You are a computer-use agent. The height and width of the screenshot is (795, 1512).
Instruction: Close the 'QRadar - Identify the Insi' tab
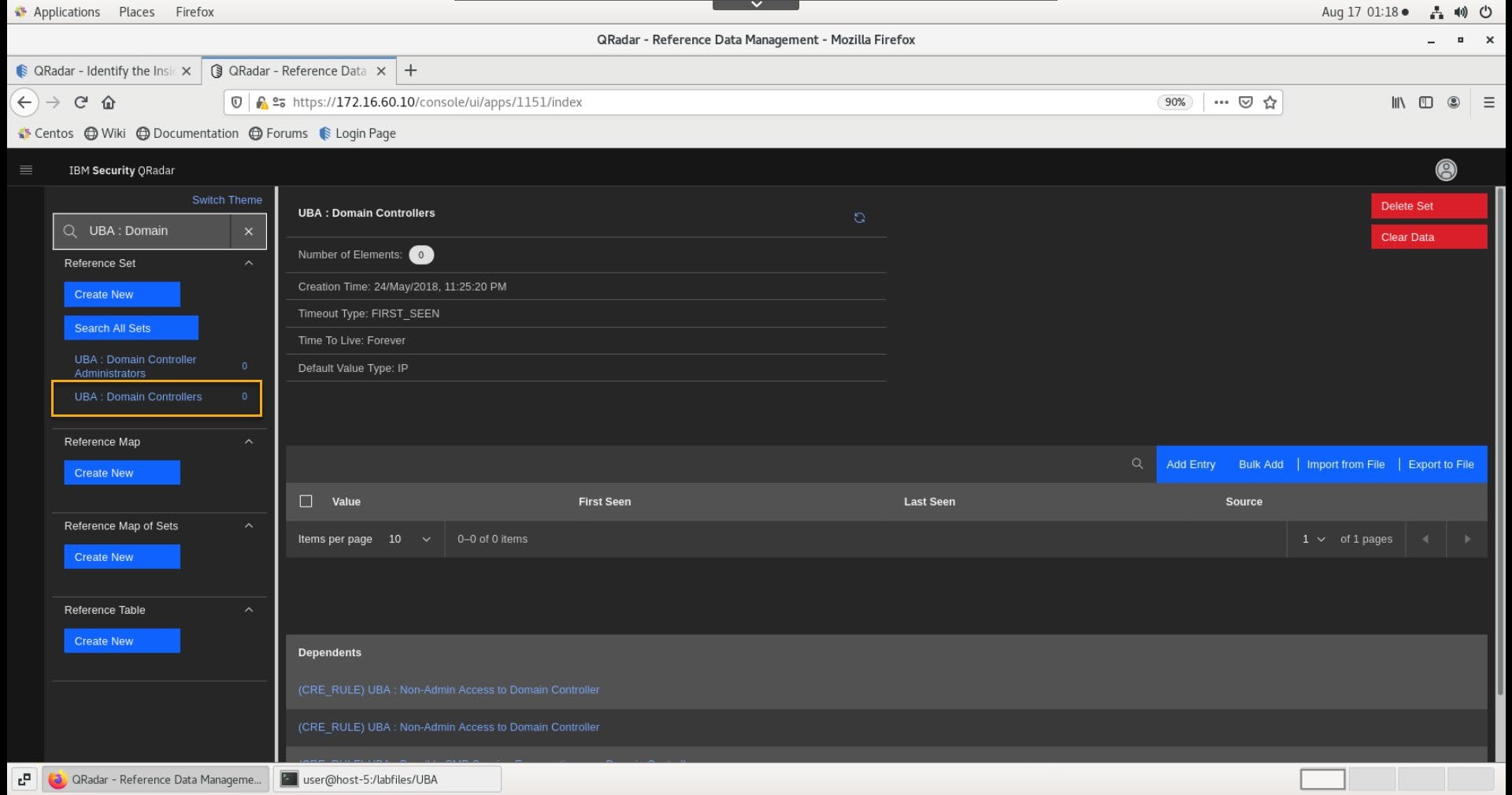coord(186,71)
